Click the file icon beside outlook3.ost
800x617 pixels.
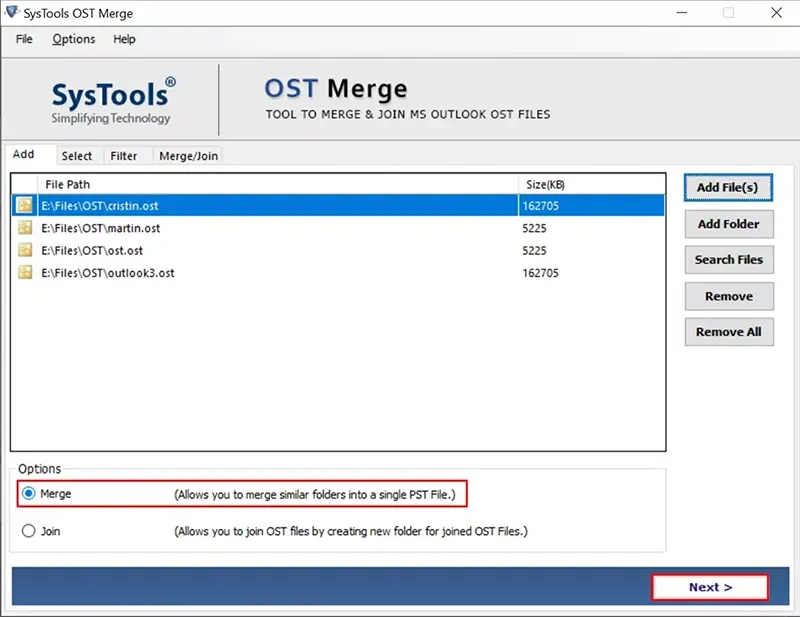click(x=25, y=273)
